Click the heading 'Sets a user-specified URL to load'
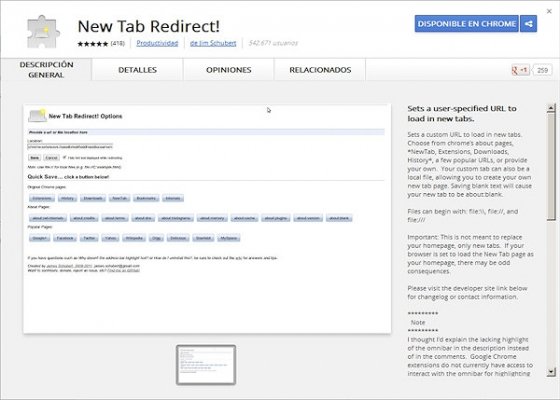The image size is (560, 400). coord(462,114)
